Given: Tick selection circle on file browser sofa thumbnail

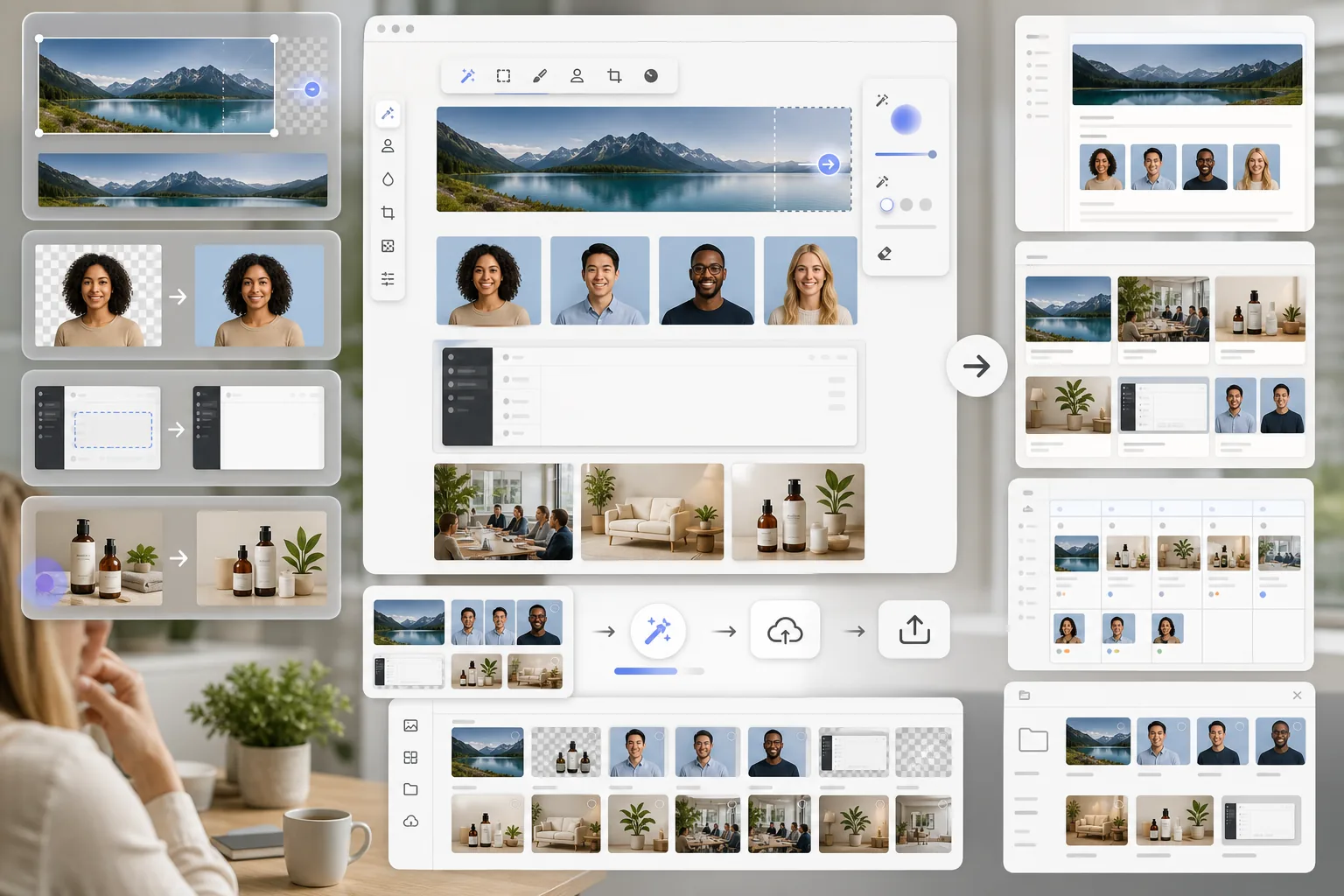Looking at the screenshot, I should [1118, 804].
